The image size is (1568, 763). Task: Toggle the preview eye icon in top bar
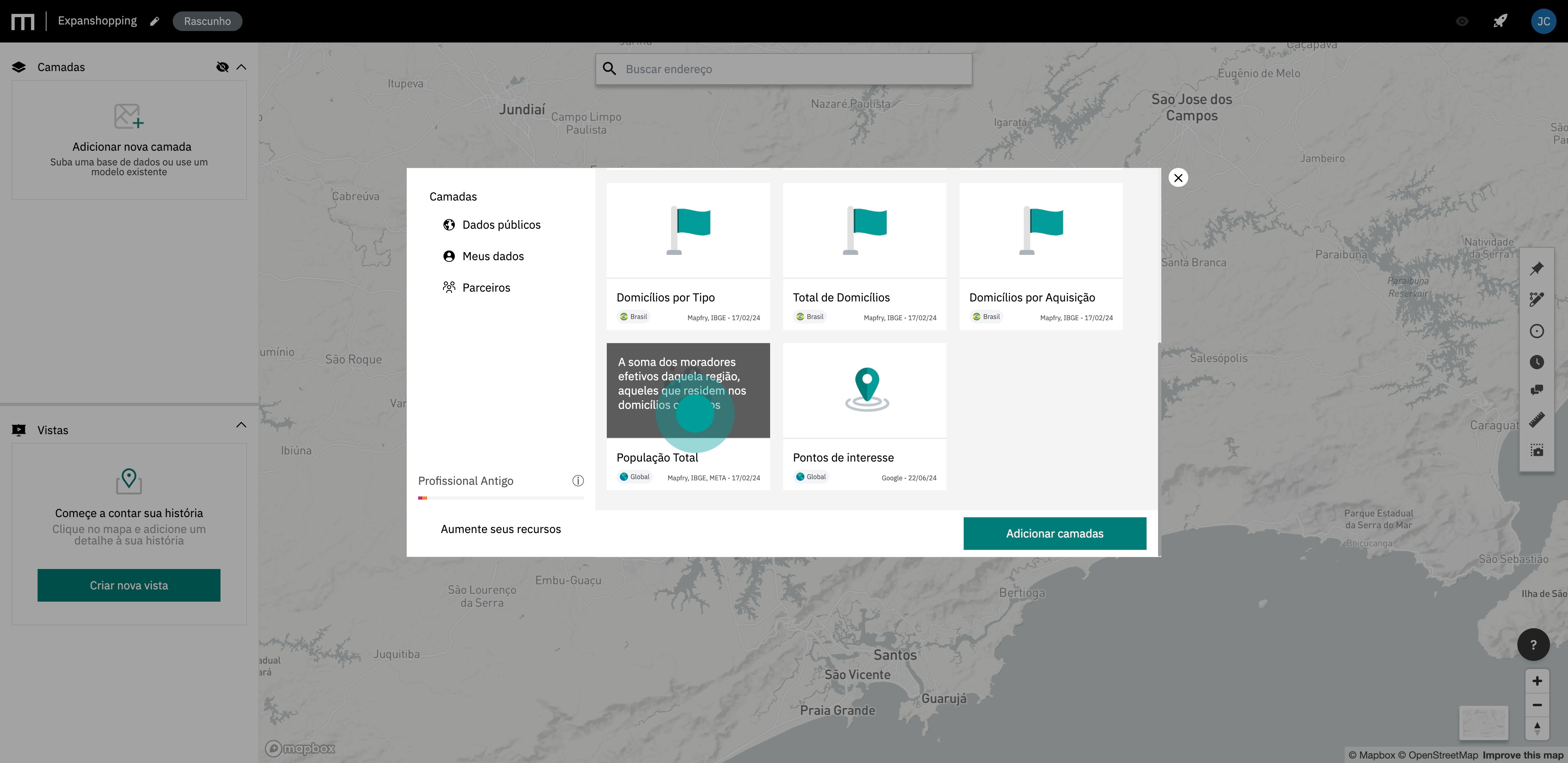point(1462,21)
